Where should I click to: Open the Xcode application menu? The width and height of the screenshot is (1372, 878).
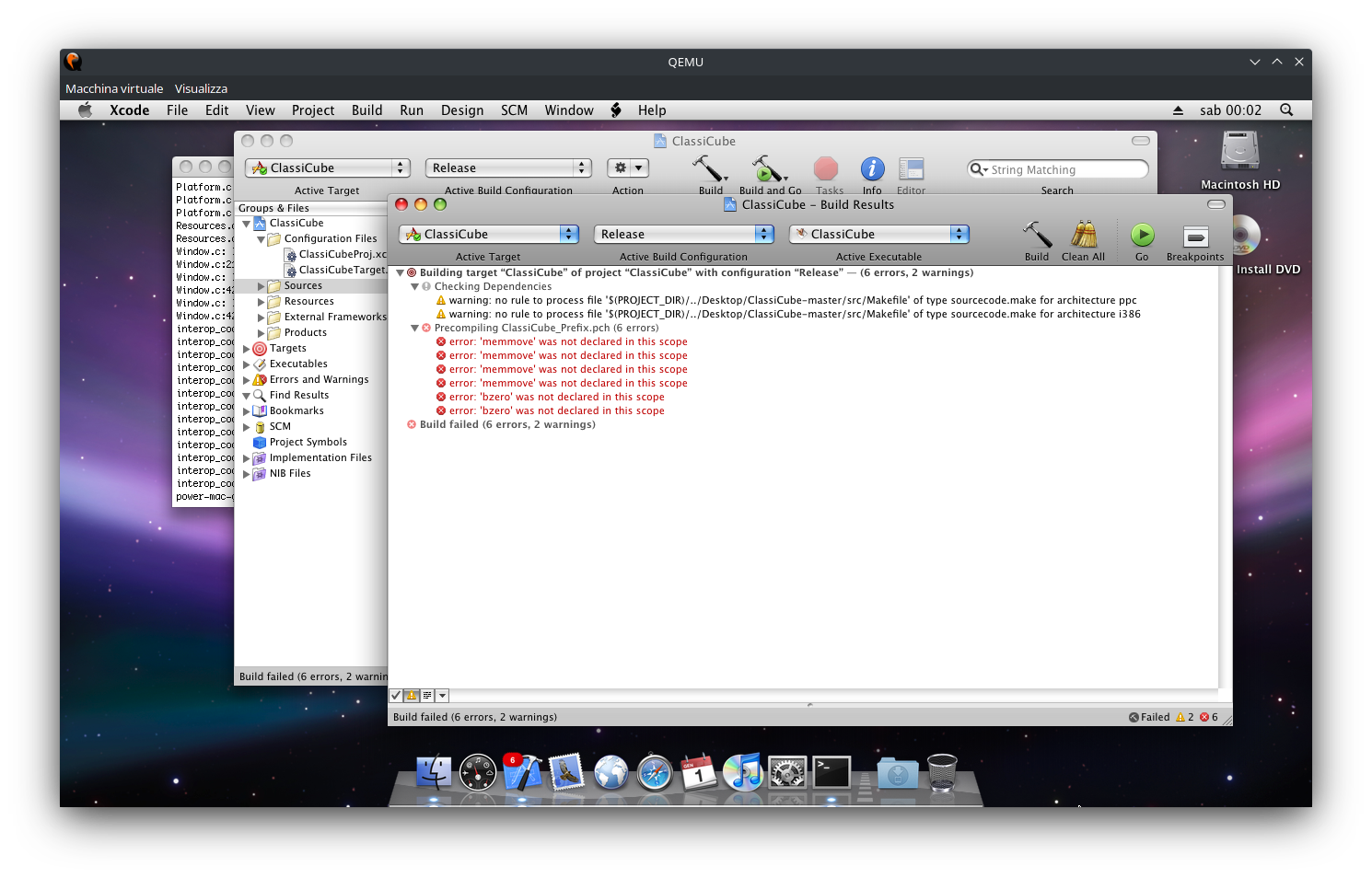[x=129, y=110]
